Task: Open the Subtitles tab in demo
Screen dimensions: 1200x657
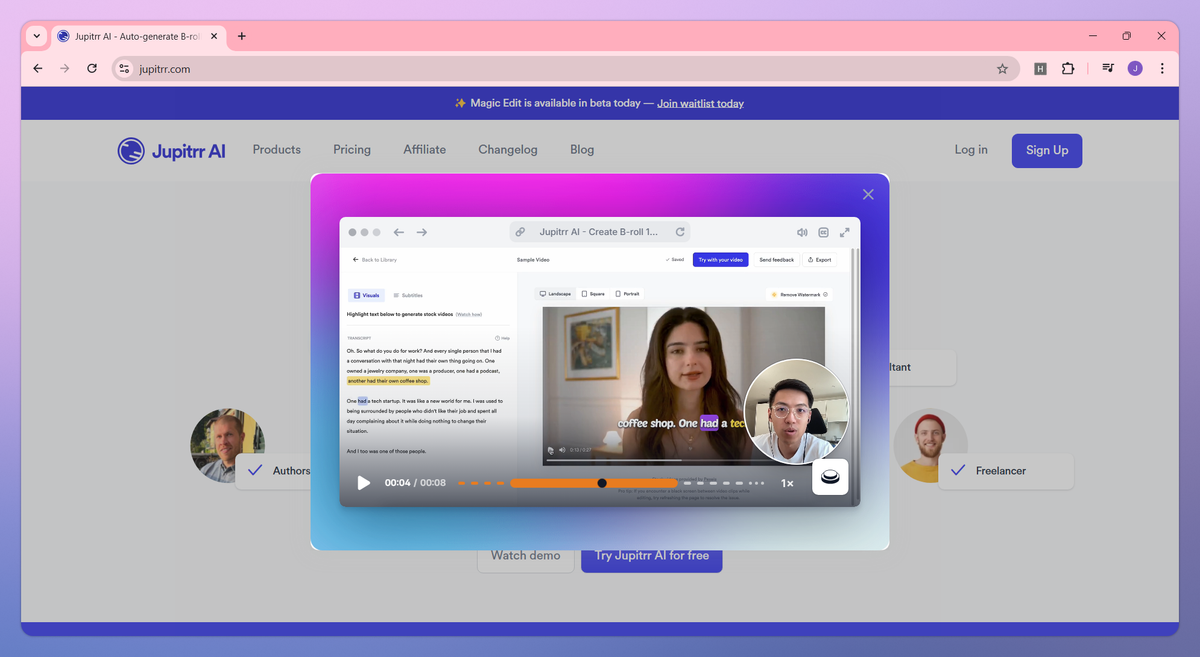Action: pyautogui.click(x=407, y=295)
